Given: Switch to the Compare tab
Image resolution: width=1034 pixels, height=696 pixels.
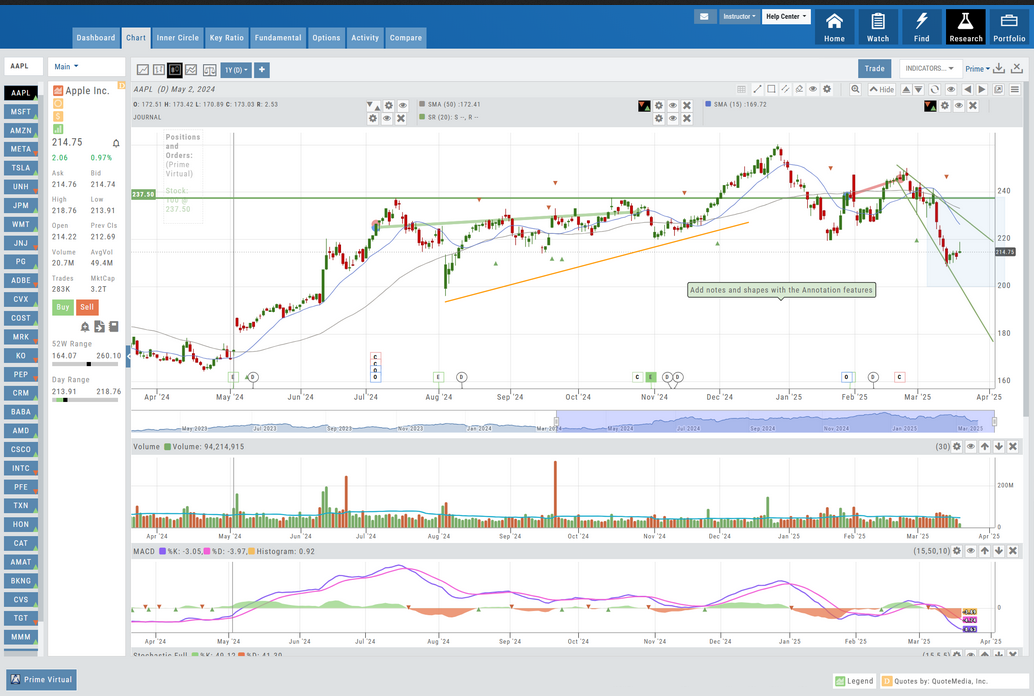Looking at the screenshot, I should 406,38.
